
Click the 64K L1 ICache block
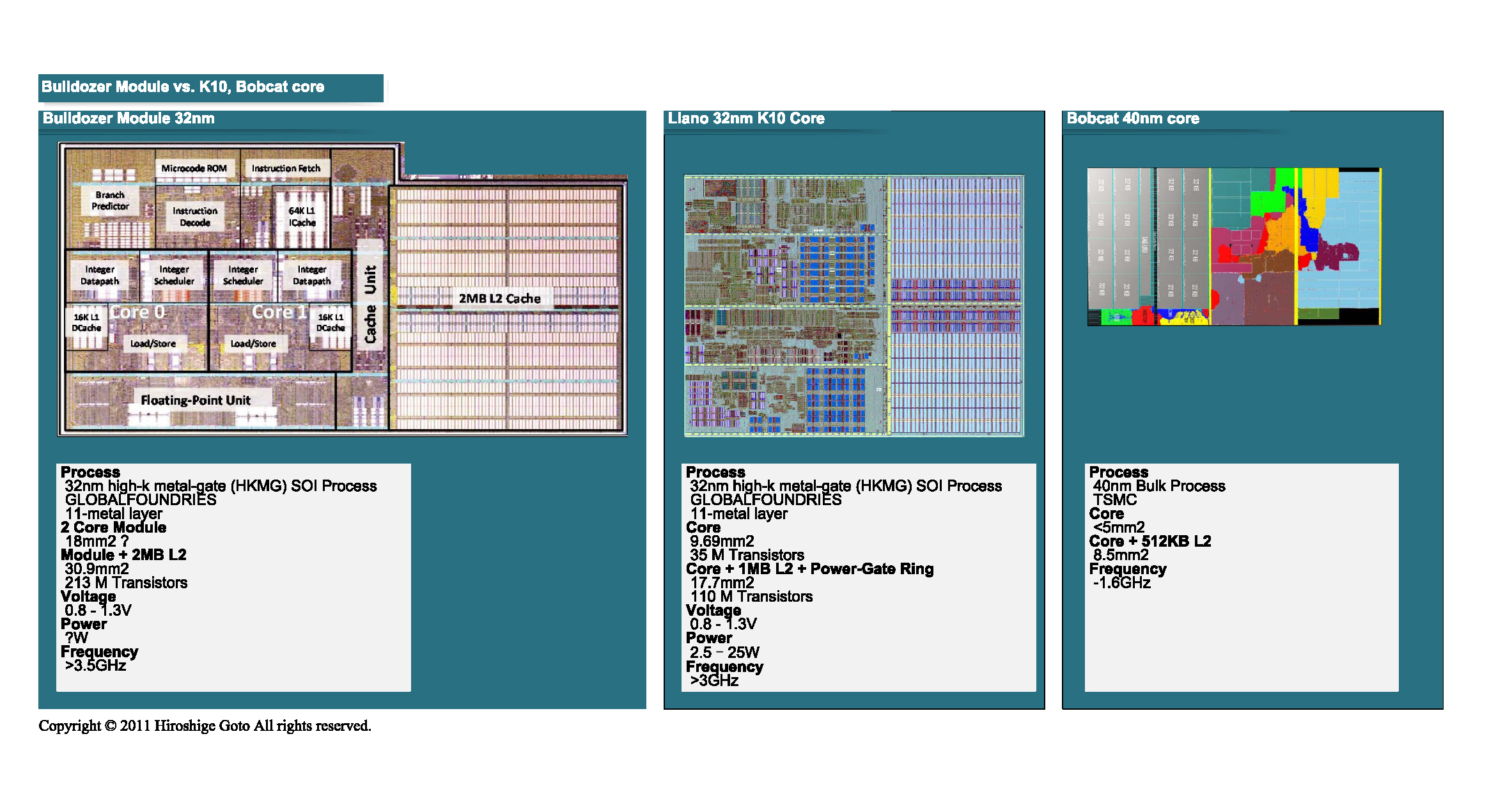click(x=302, y=217)
